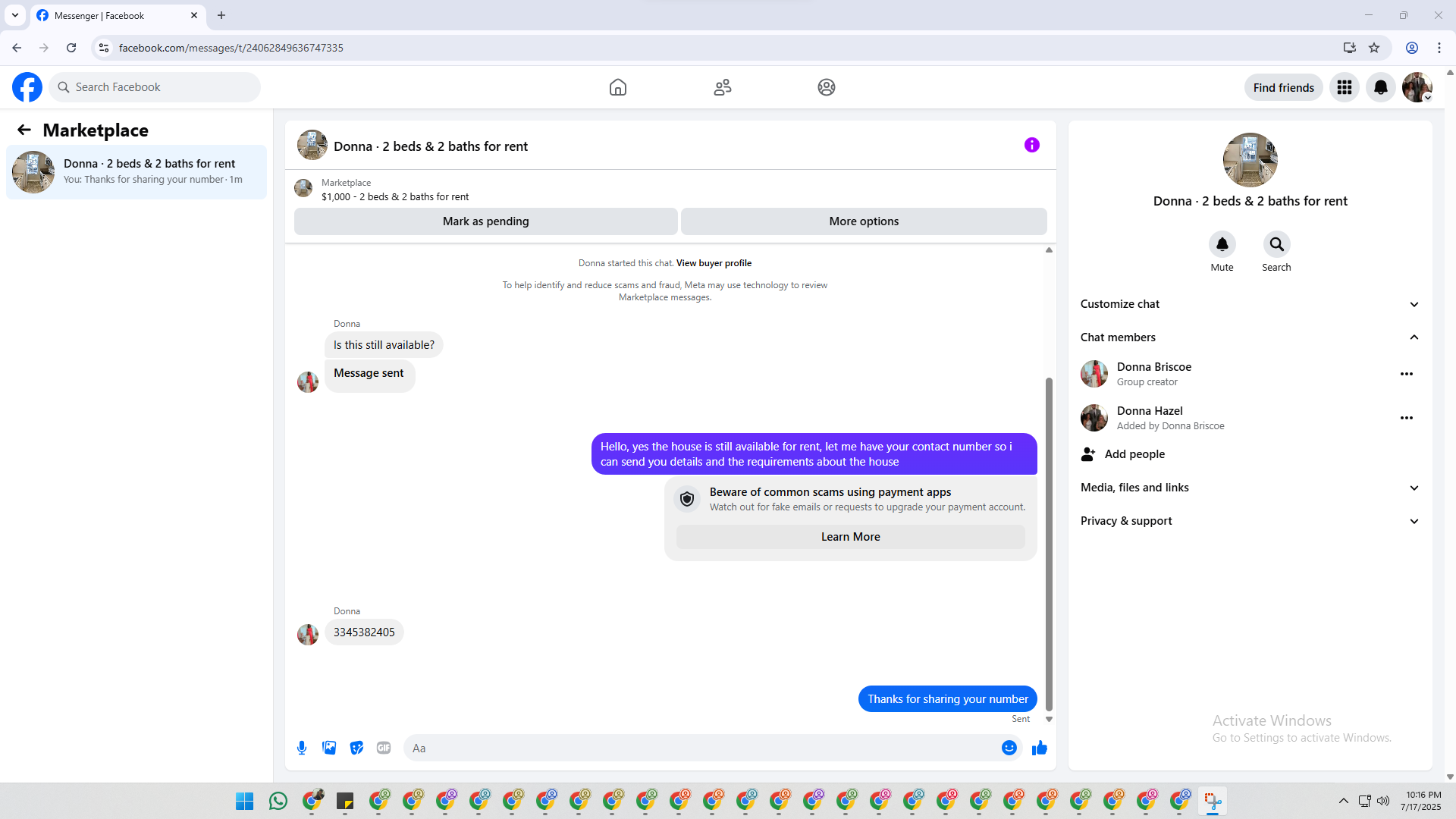Open the Facebook menu grid icon
Image resolution: width=1456 pixels, height=819 pixels.
(x=1345, y=87)
